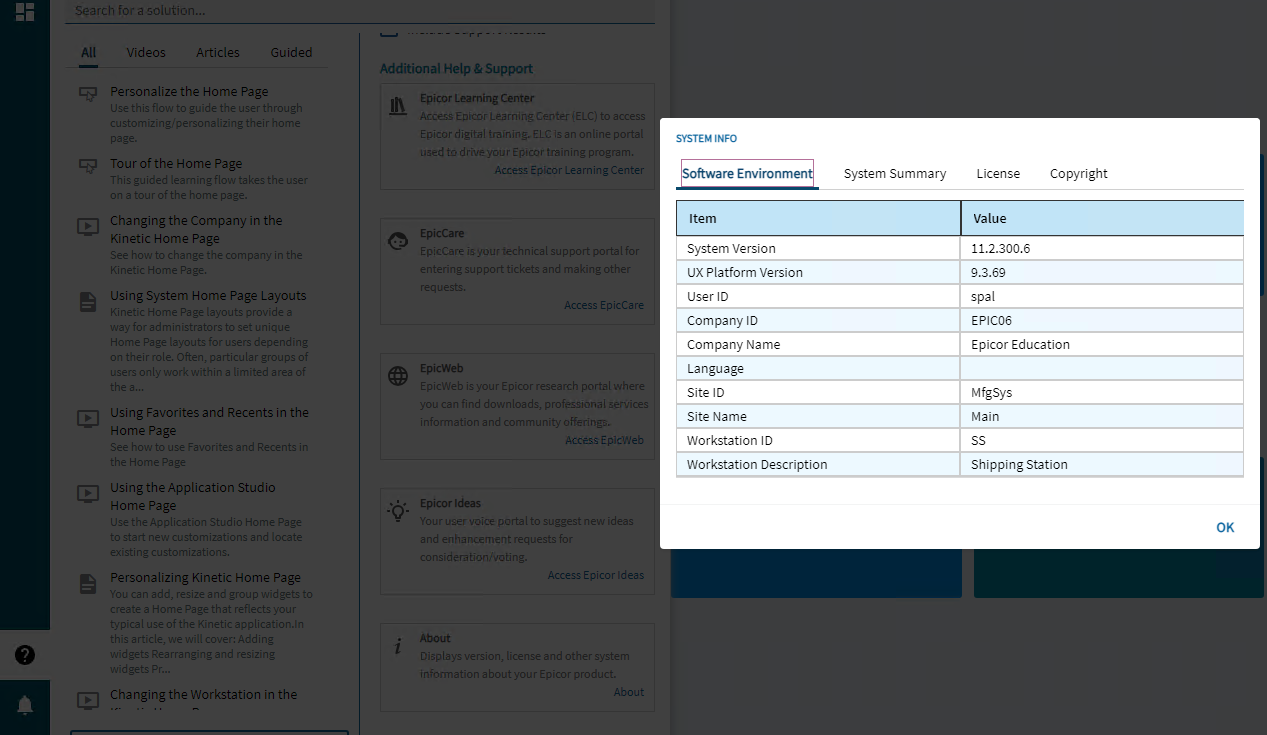The width and height of the screenshot is (1267, 735).
Task: Click the About info icon
Action: point(398,646)
